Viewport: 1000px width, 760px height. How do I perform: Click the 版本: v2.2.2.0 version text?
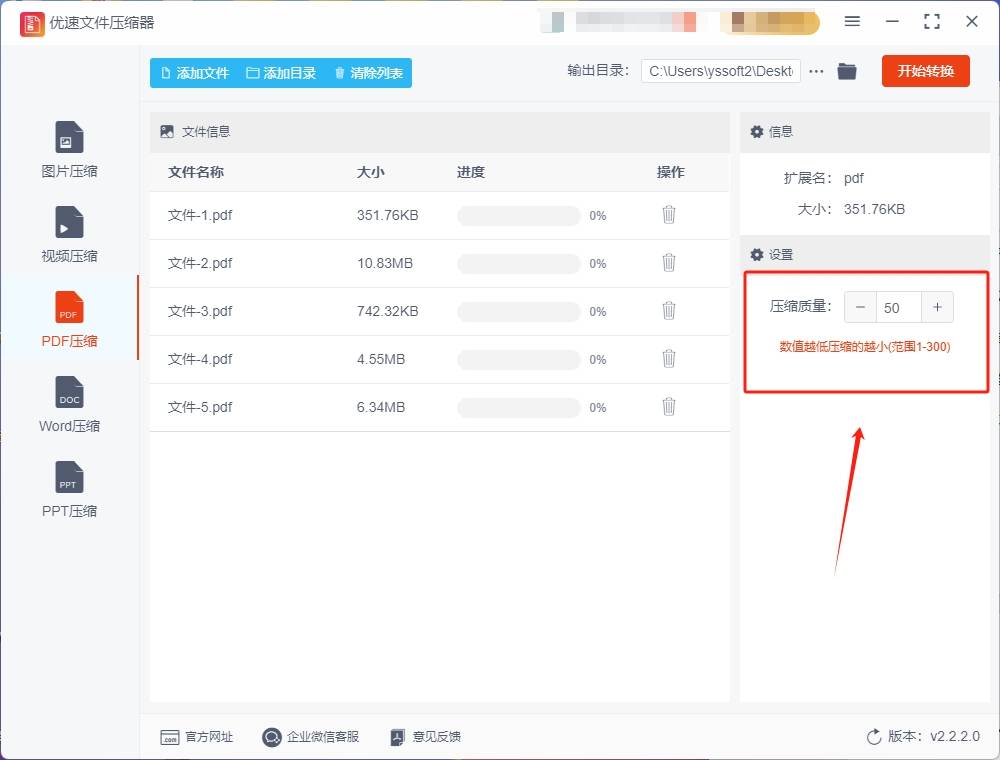click(x=934, y=736)
